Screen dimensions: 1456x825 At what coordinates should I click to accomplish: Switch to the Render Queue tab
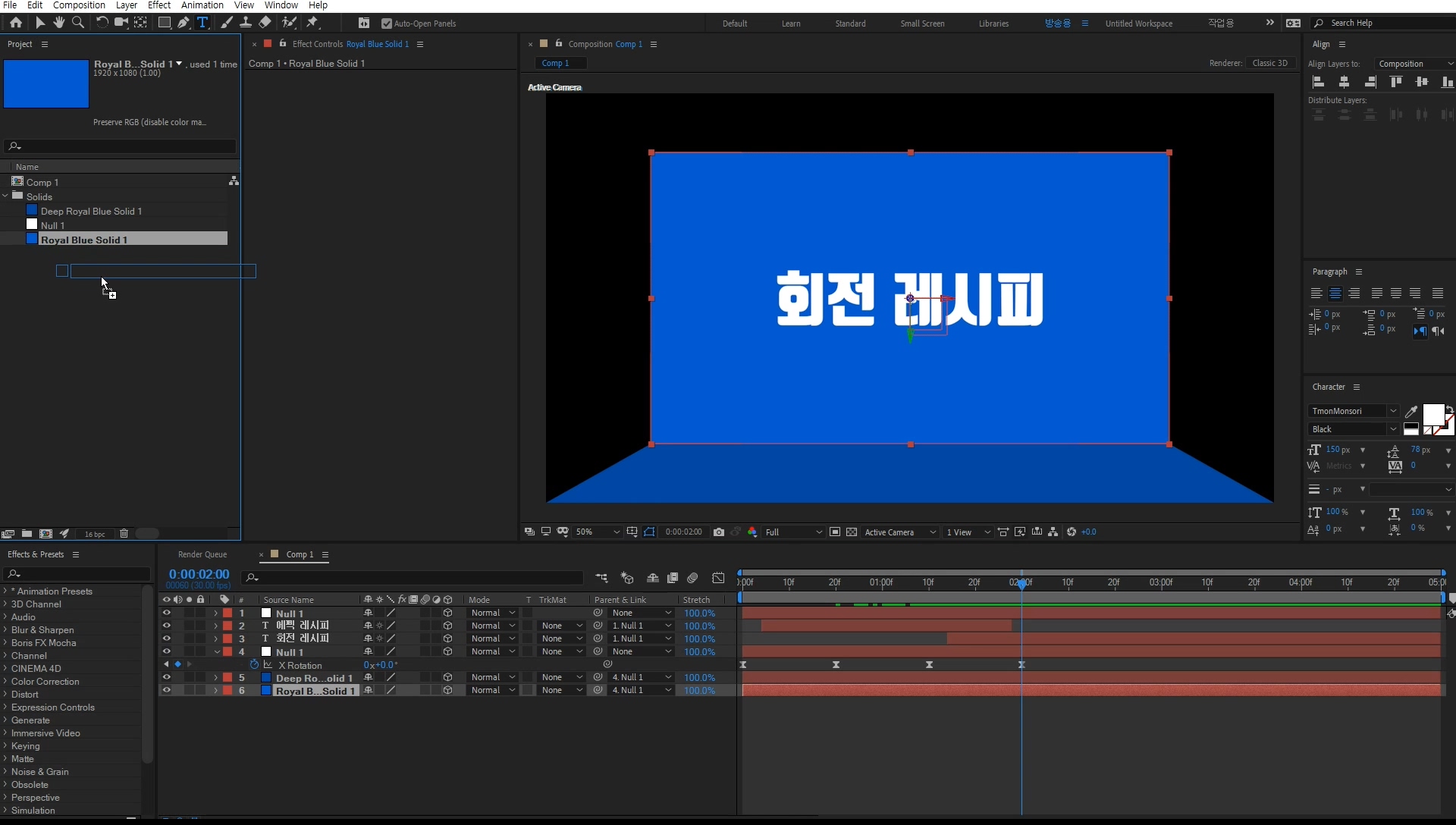click(202, 554)
